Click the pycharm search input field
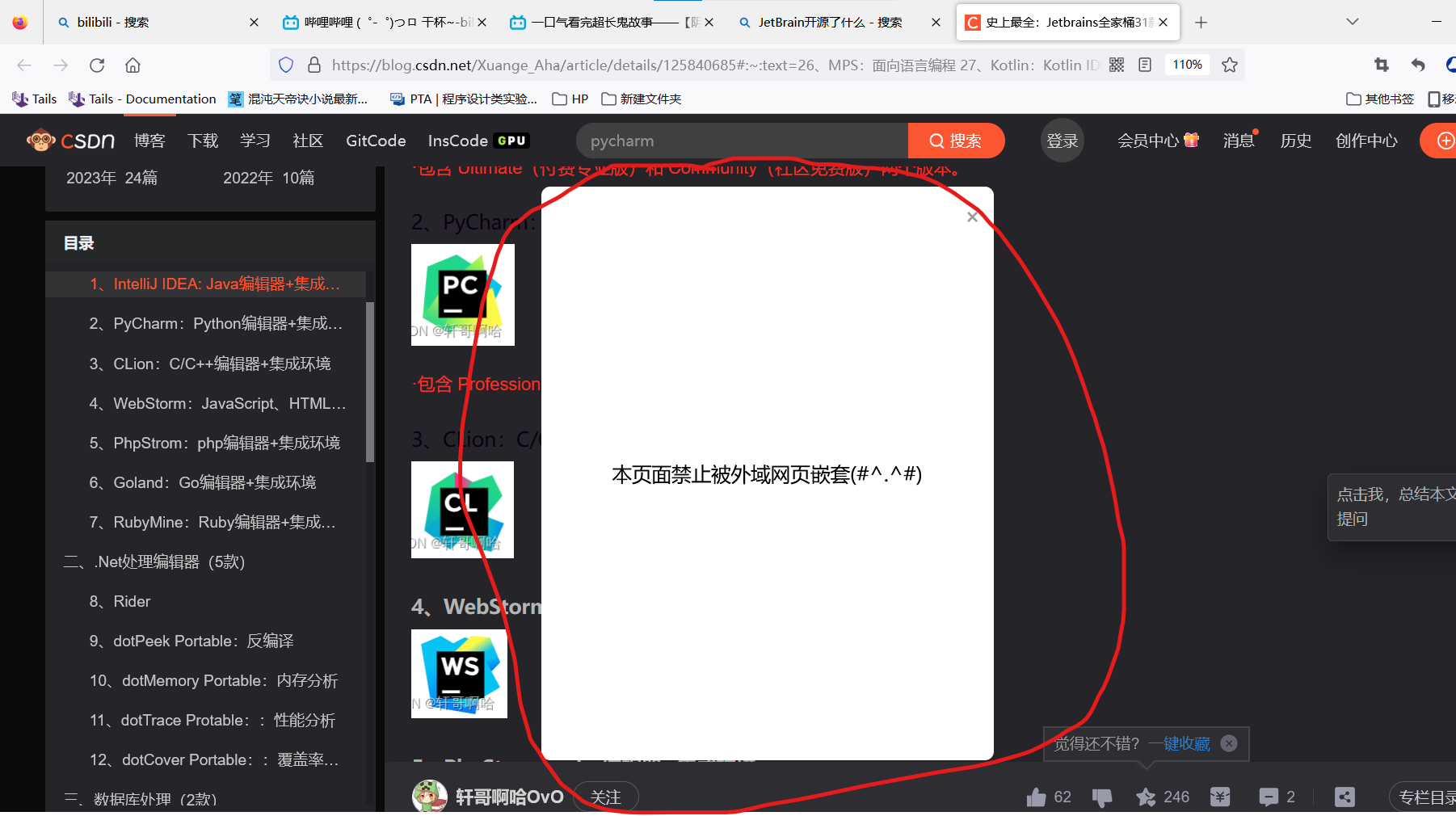The height and width of the screenshot is (816, 1456). pyautogui.click(x=742, y=141)
